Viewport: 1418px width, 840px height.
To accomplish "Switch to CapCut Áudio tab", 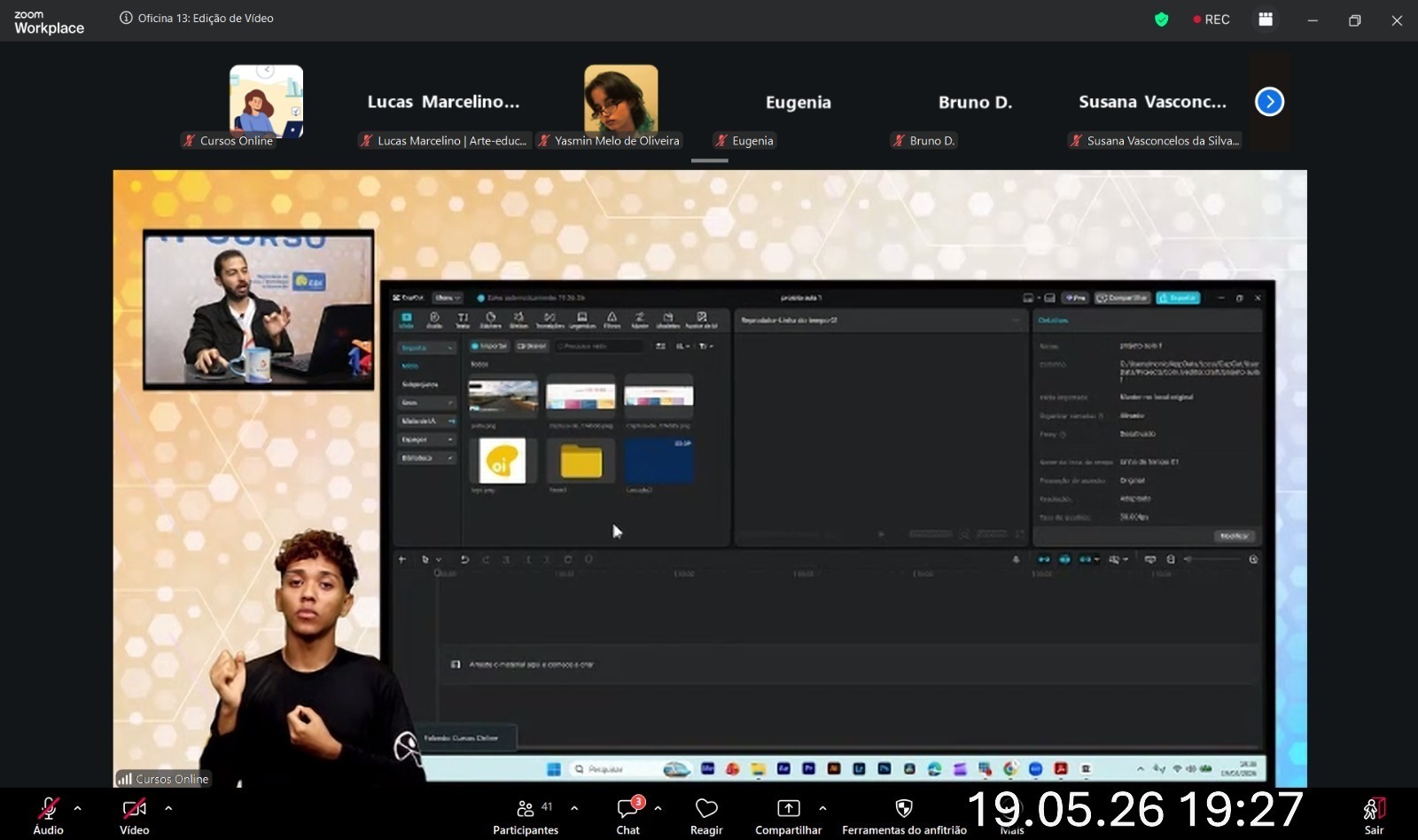I will coord(434,320).
